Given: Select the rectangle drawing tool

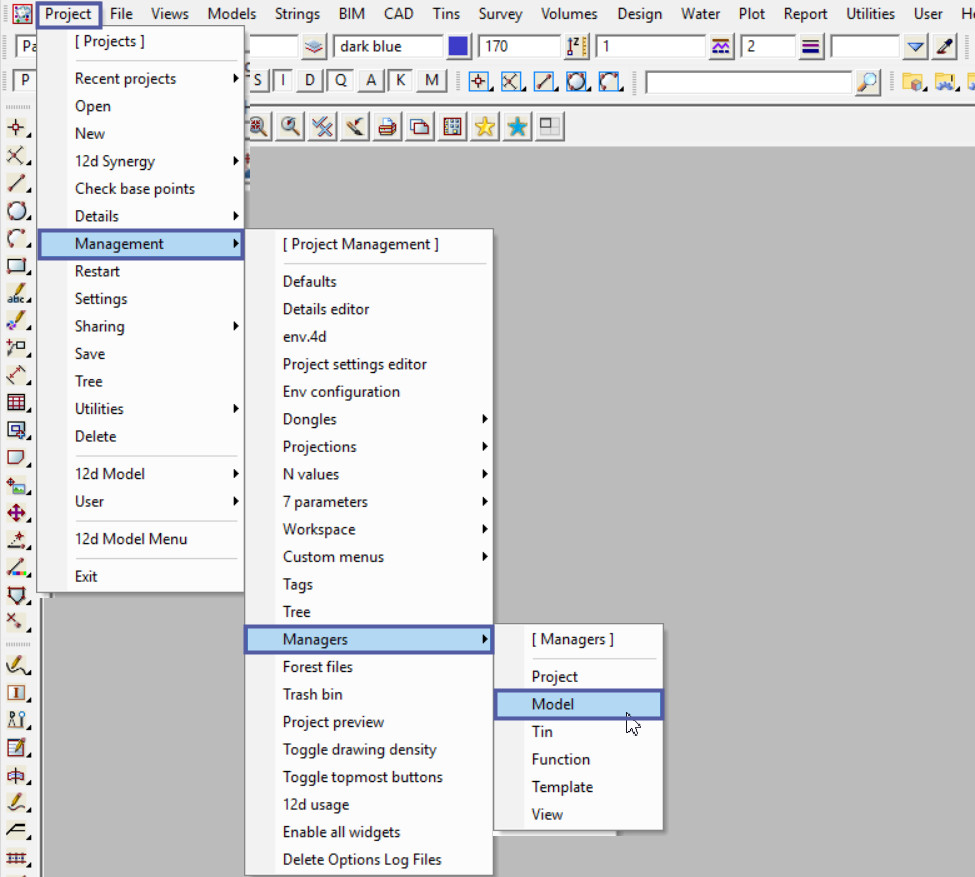Looking at the screenshot, I should [16, 265].
